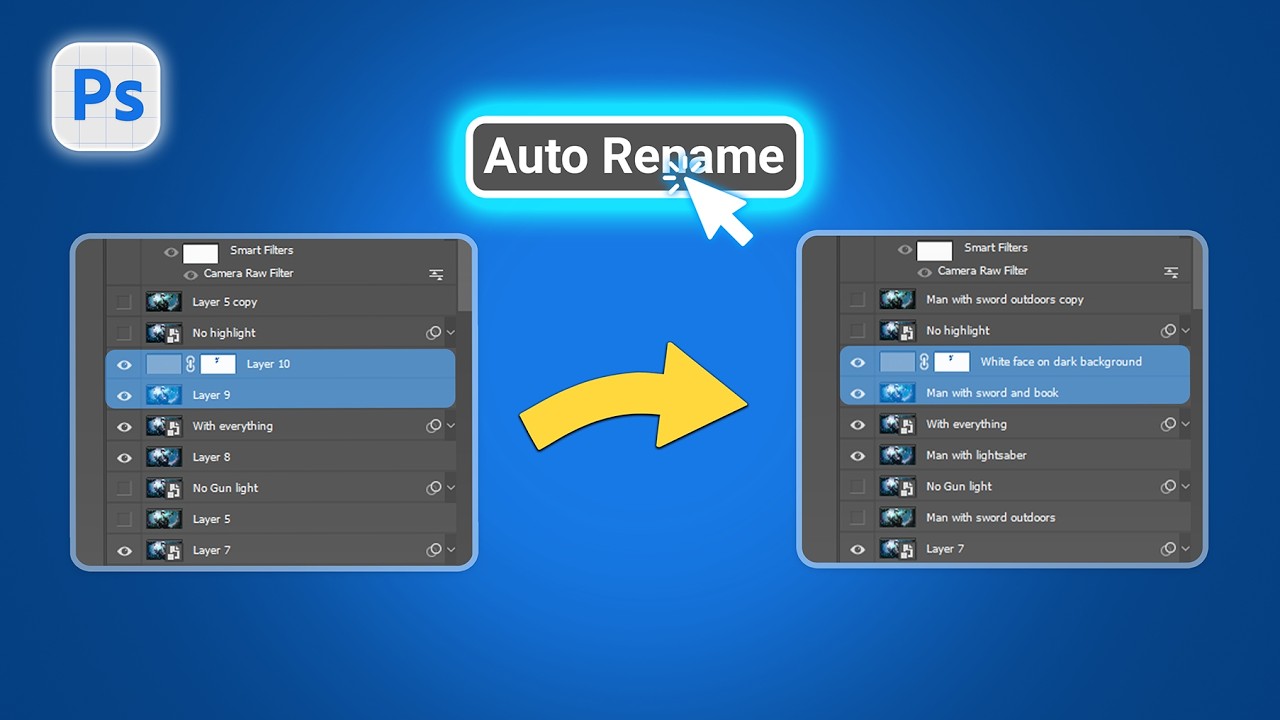The image size is (1280, 720).
Task: Click No Gun light smart filter indicator in right panel
Action: tap(1167, 486)
